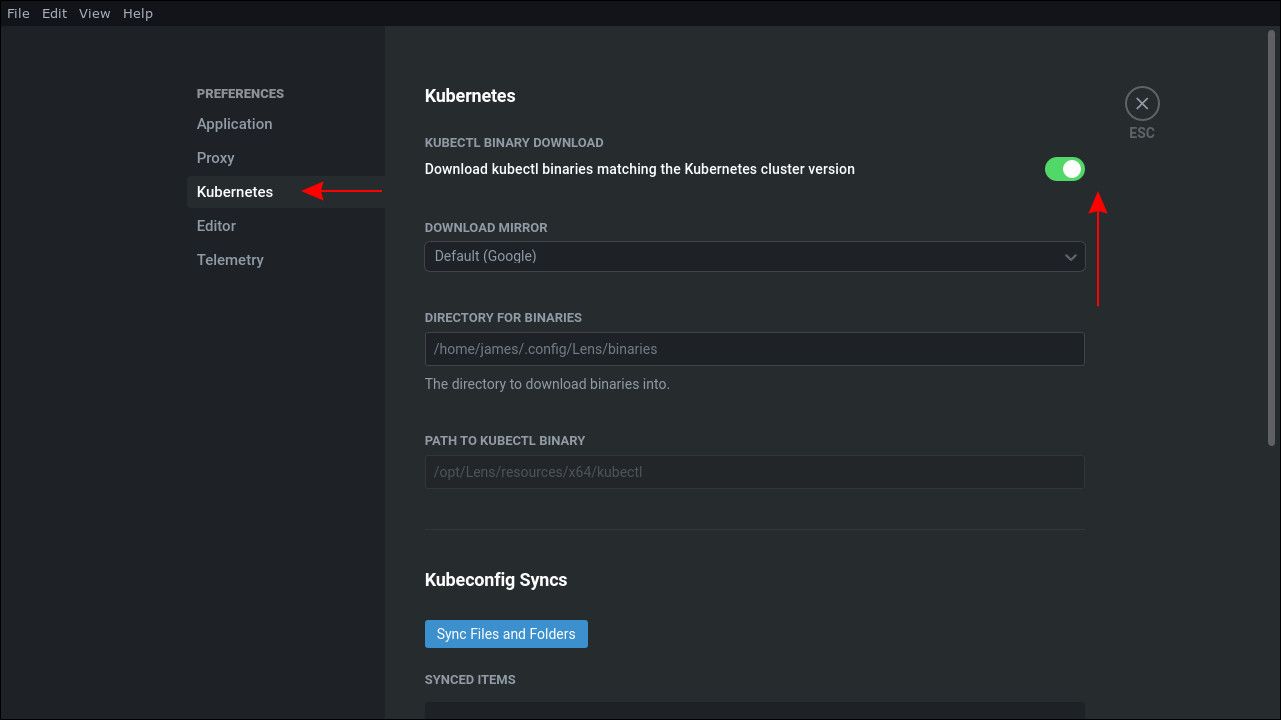Open Proxy preferences
Viewport: 1281px width, 720px height.
pos(215,157)
